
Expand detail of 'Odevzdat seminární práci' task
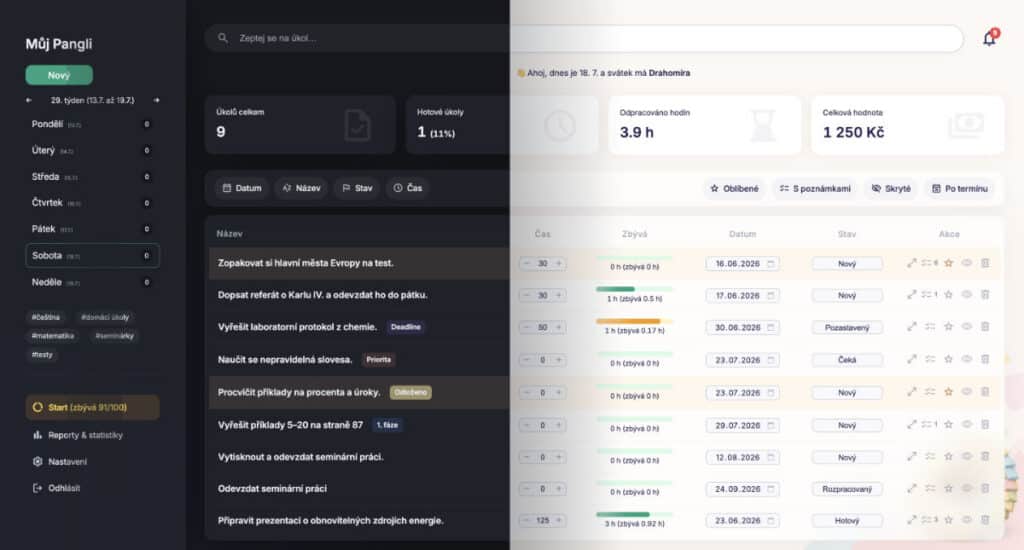pos(912,489)
